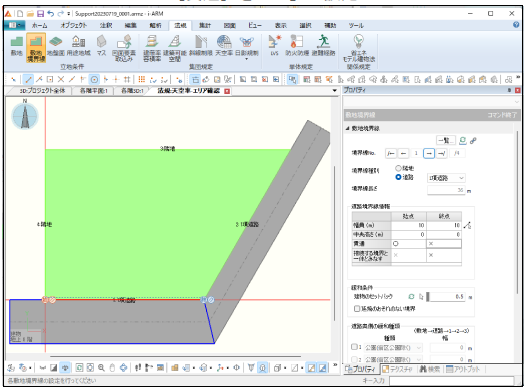Click the 建物のセットバック slider field

(x=446, y=297)
